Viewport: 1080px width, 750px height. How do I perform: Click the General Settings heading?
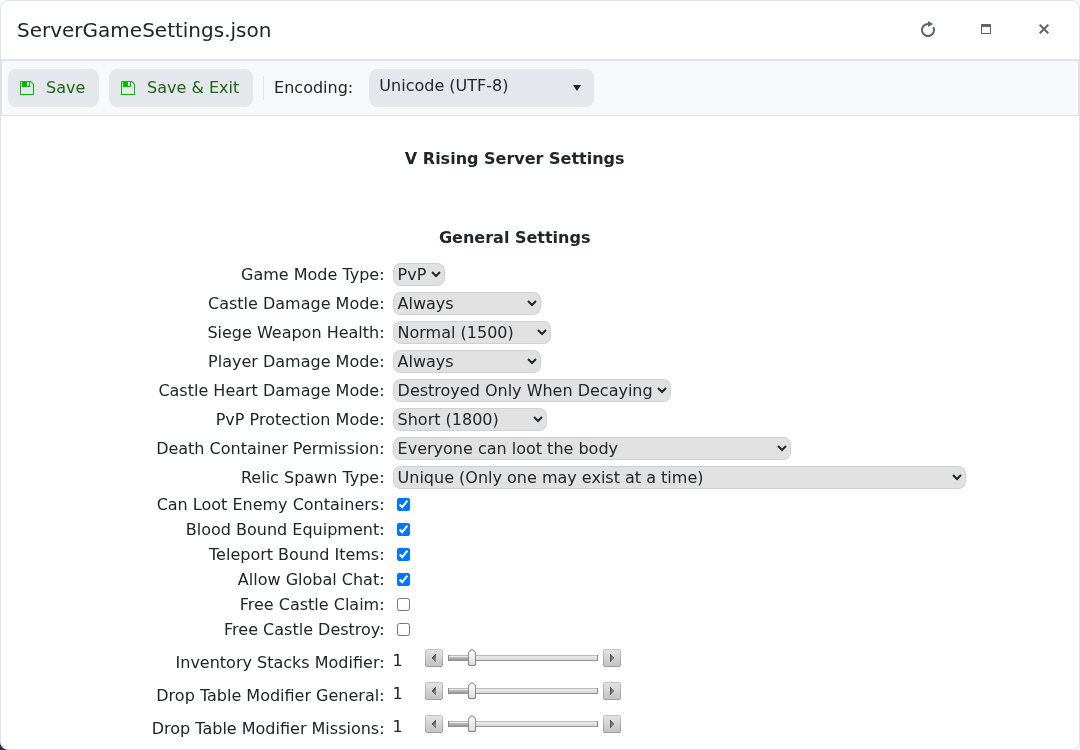click(x=515, y=238)
